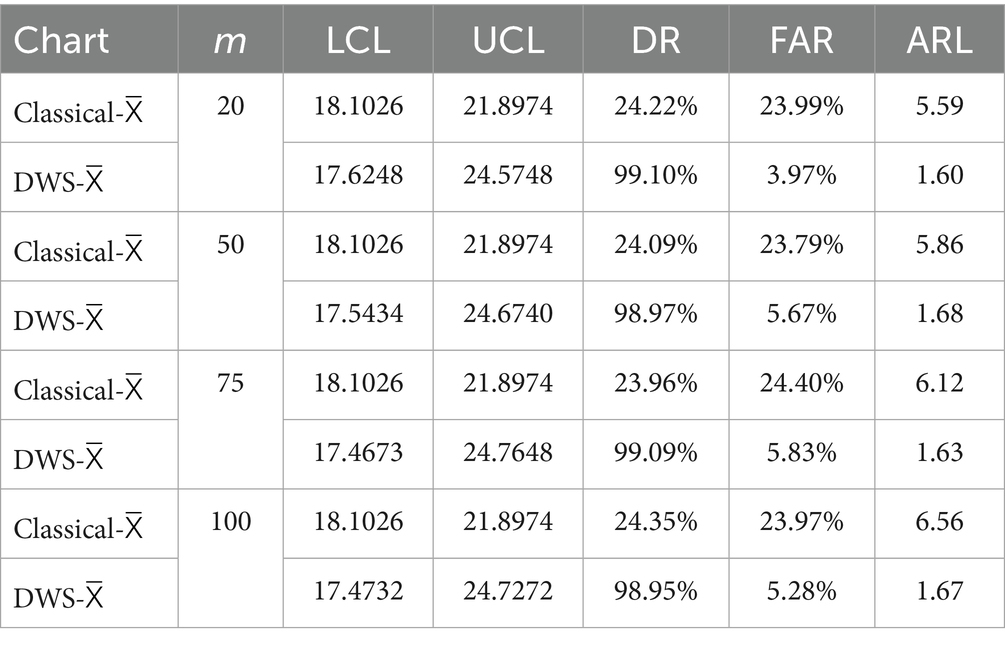Click the m value 100 cell
This screenshot has width=1005, height=646.
(x=230, y=522)
